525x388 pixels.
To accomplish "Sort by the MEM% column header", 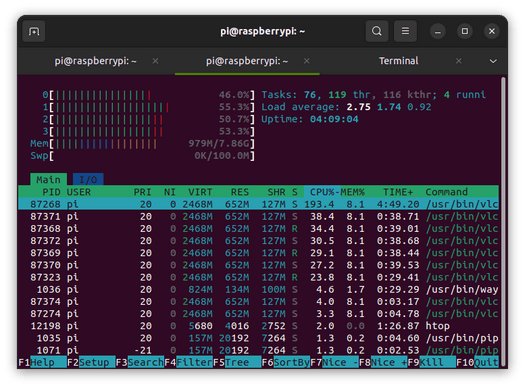I will coord(353,192).
